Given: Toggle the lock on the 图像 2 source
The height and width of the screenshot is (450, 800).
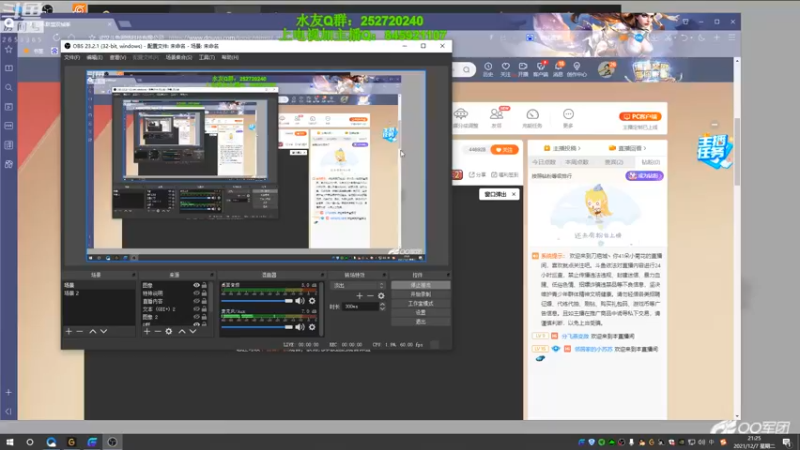Looking at the screenshot, I should [x=204, y=317].
